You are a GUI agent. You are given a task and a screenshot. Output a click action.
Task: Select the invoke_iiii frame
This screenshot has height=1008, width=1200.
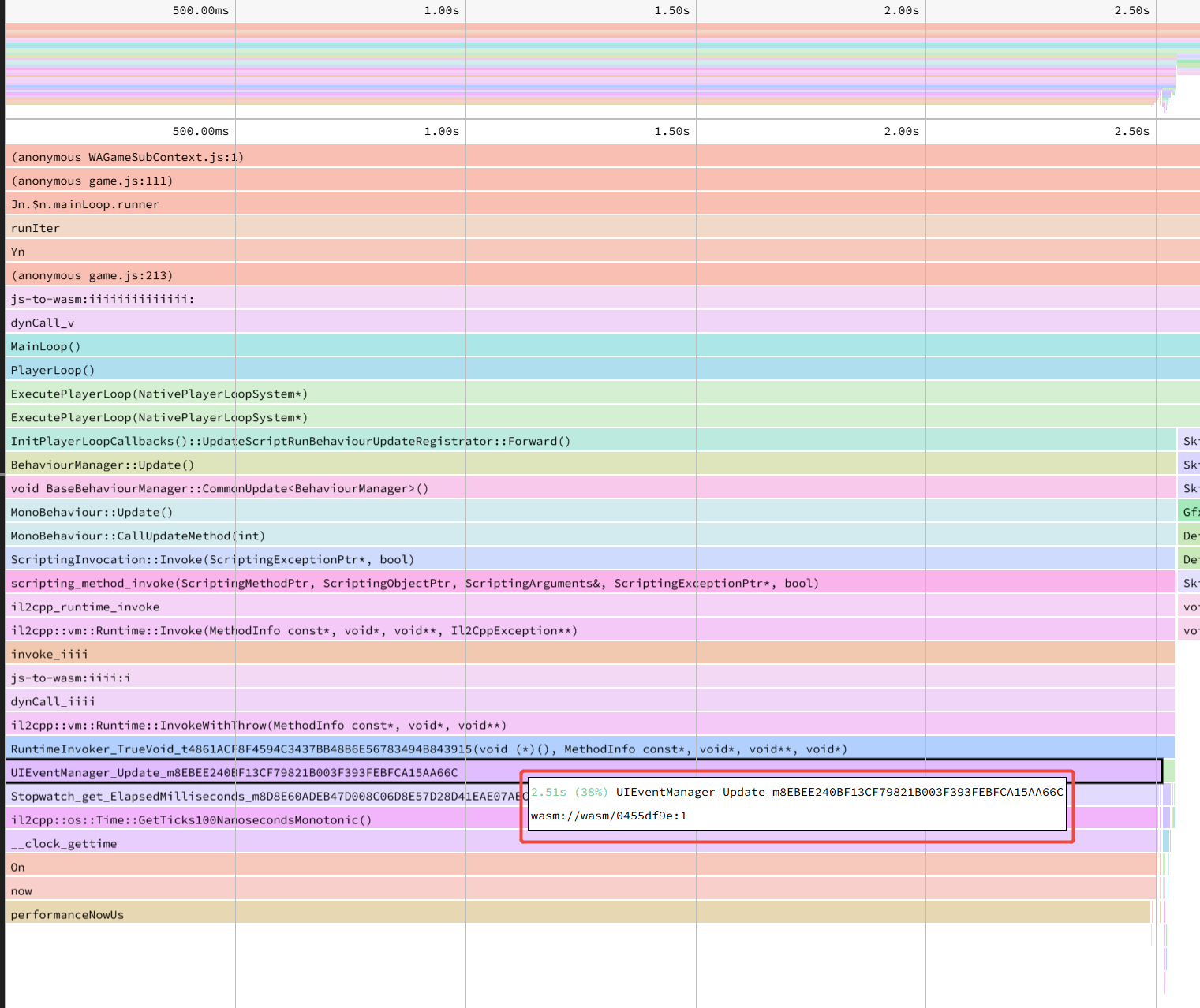coord(590,654)
